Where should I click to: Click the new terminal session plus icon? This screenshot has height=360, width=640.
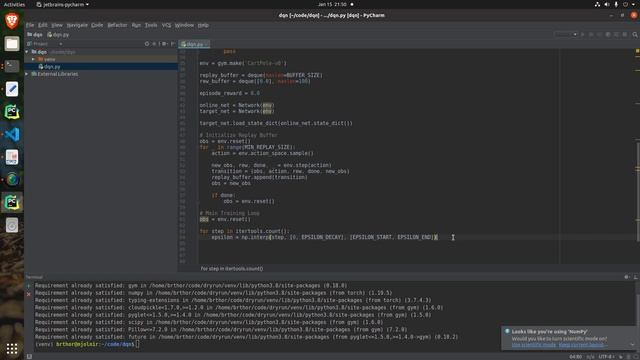(29, 286)
